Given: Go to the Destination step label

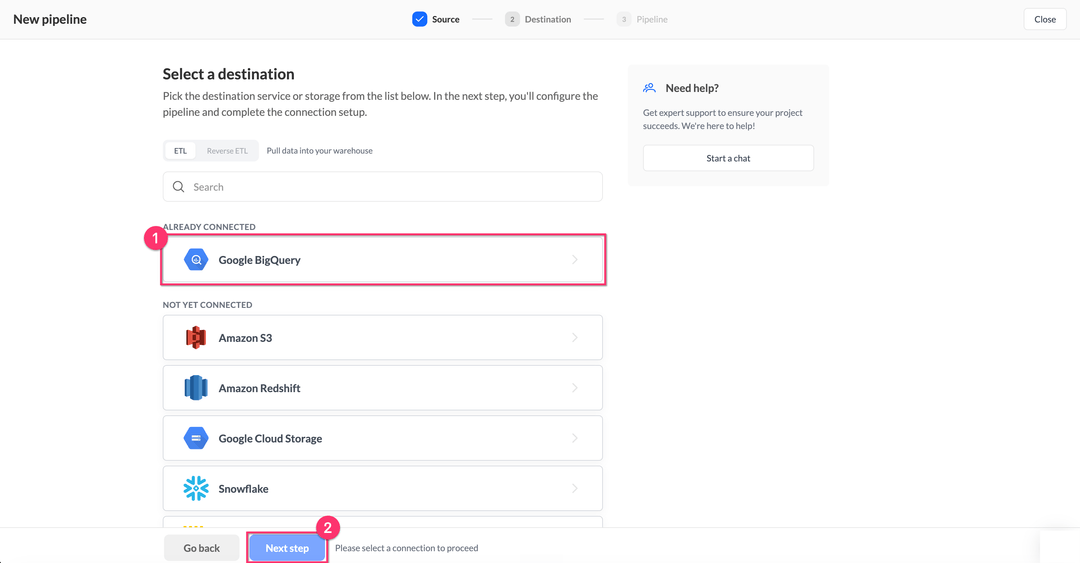Looking at the screenshot, I should [x=548, y=19].
